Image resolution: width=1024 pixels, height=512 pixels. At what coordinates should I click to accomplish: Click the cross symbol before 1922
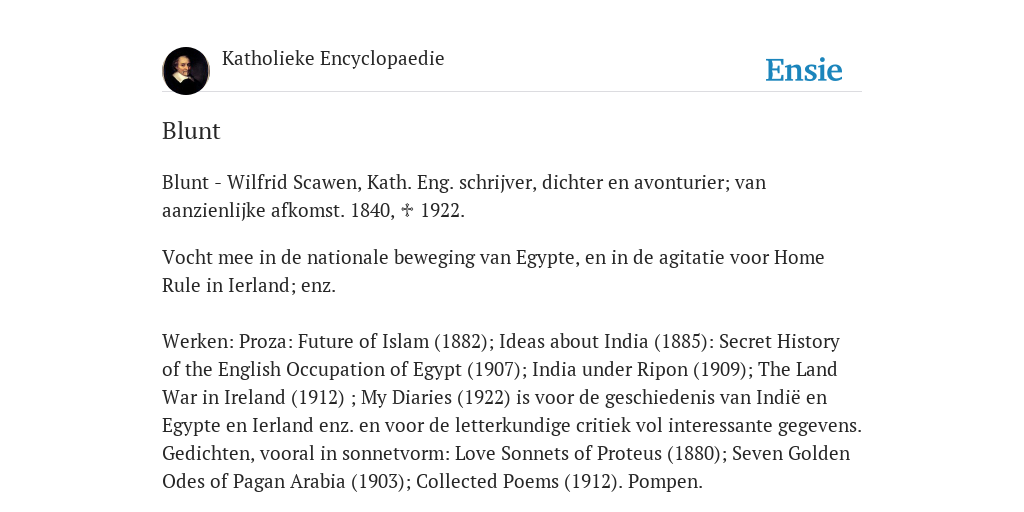point(408,210)
